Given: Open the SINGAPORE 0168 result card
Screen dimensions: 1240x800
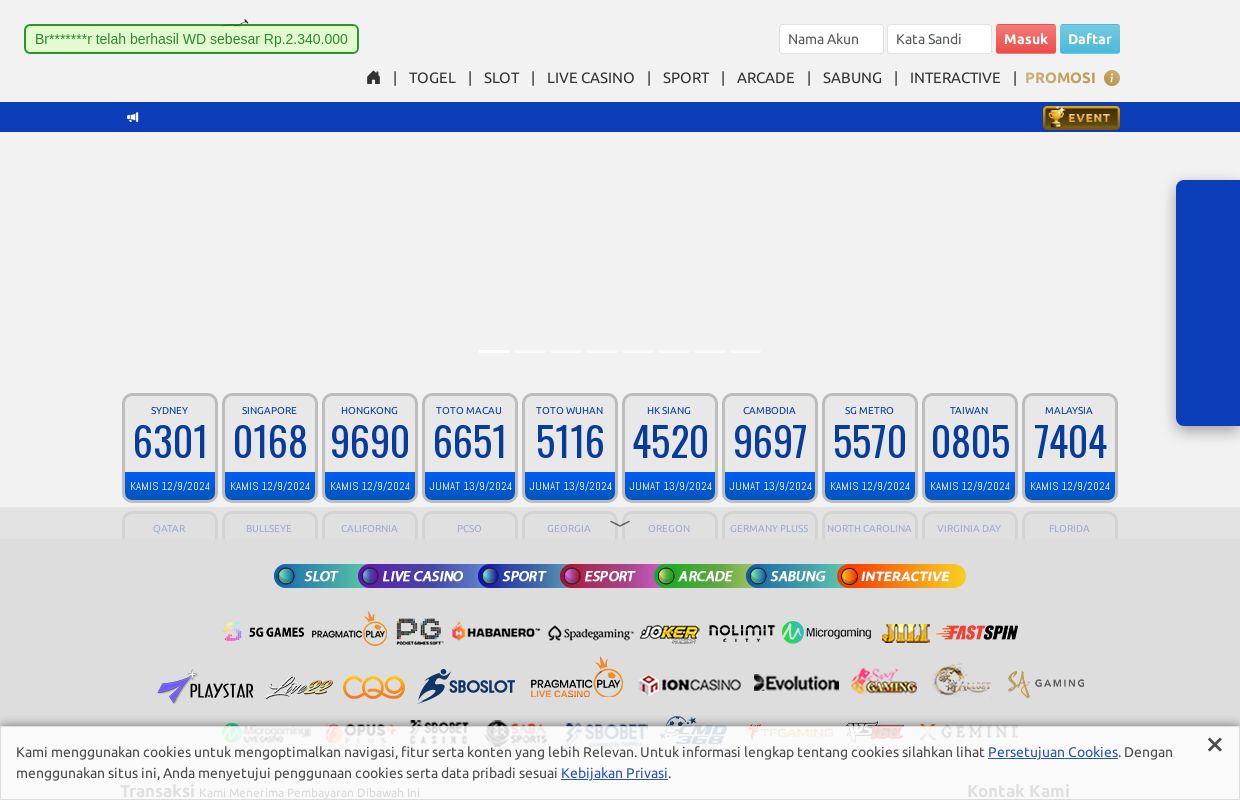Looking at the screenshot, I should coord(270,448).
